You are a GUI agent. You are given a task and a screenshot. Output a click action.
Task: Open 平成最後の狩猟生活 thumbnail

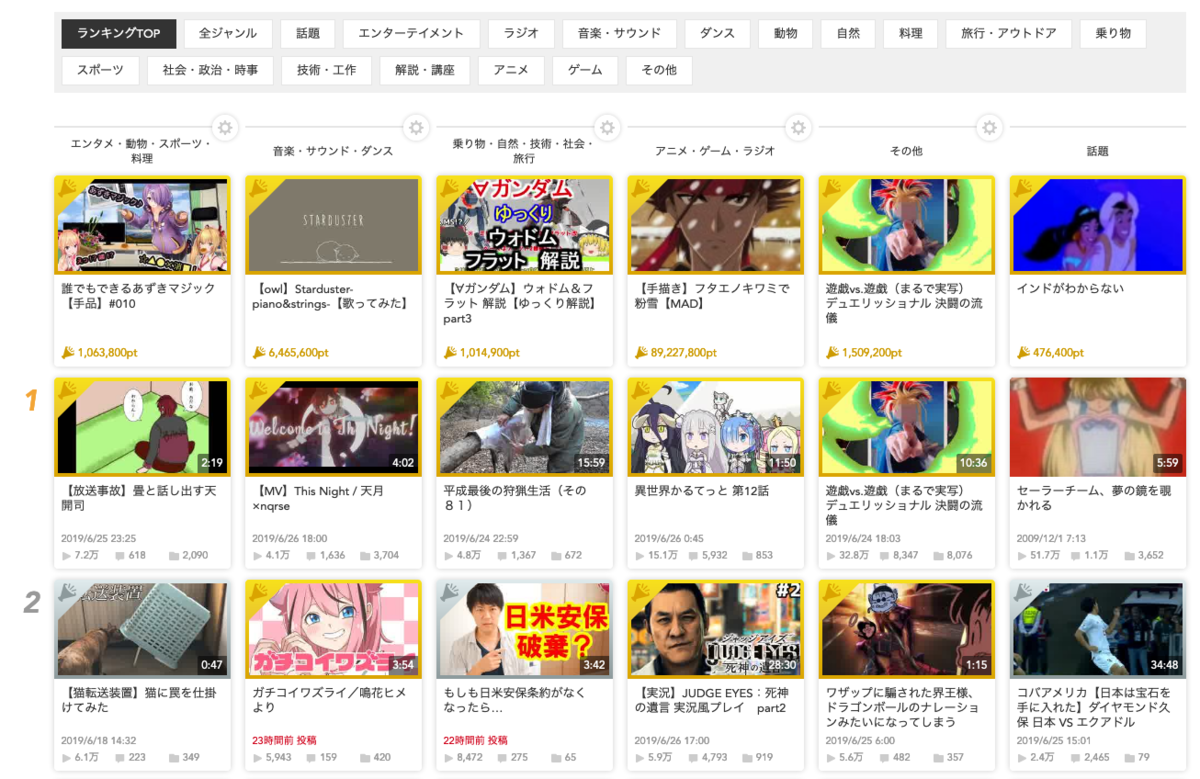coord(525,427)
